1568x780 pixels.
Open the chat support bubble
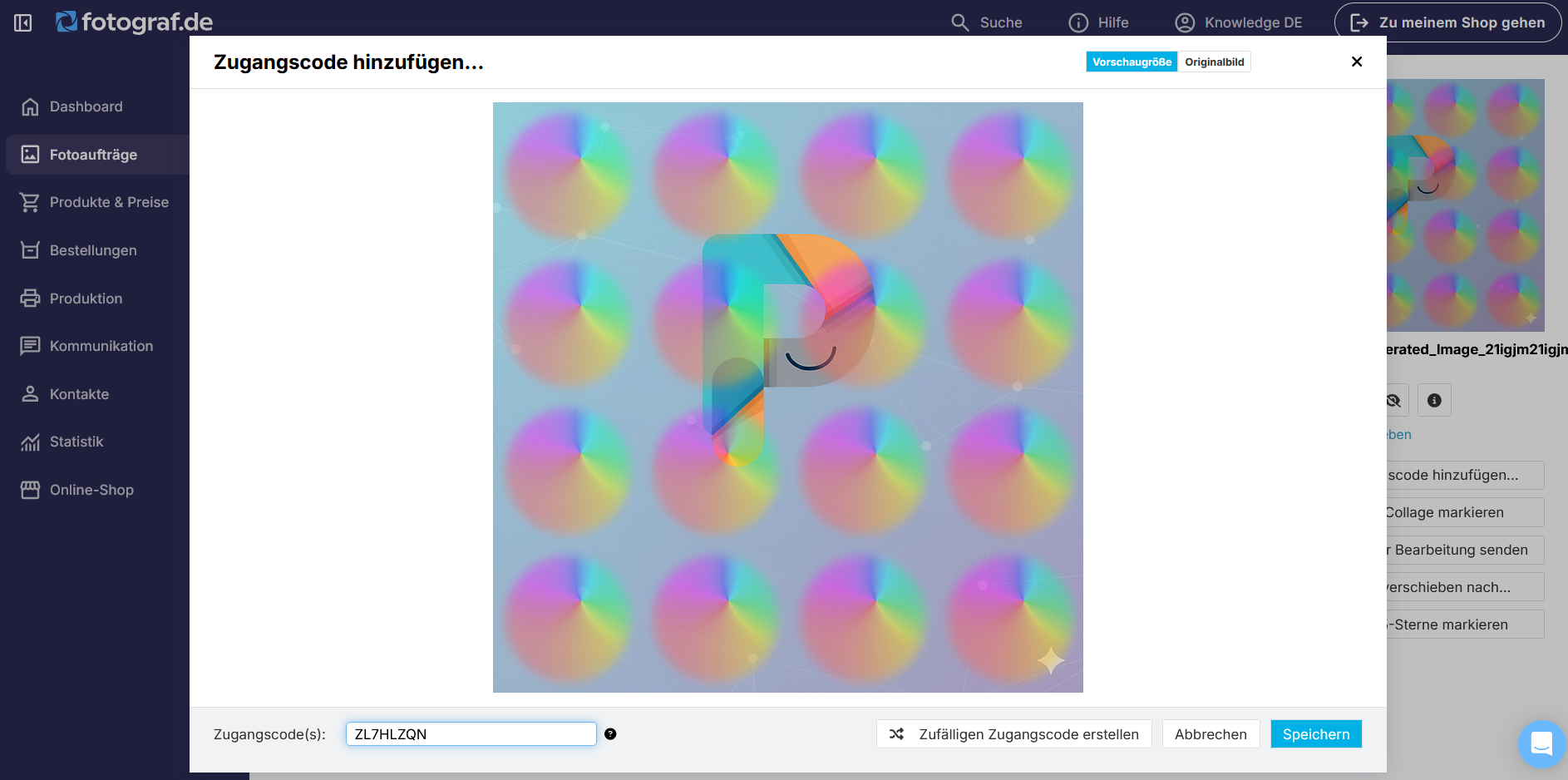point(1541,743)
